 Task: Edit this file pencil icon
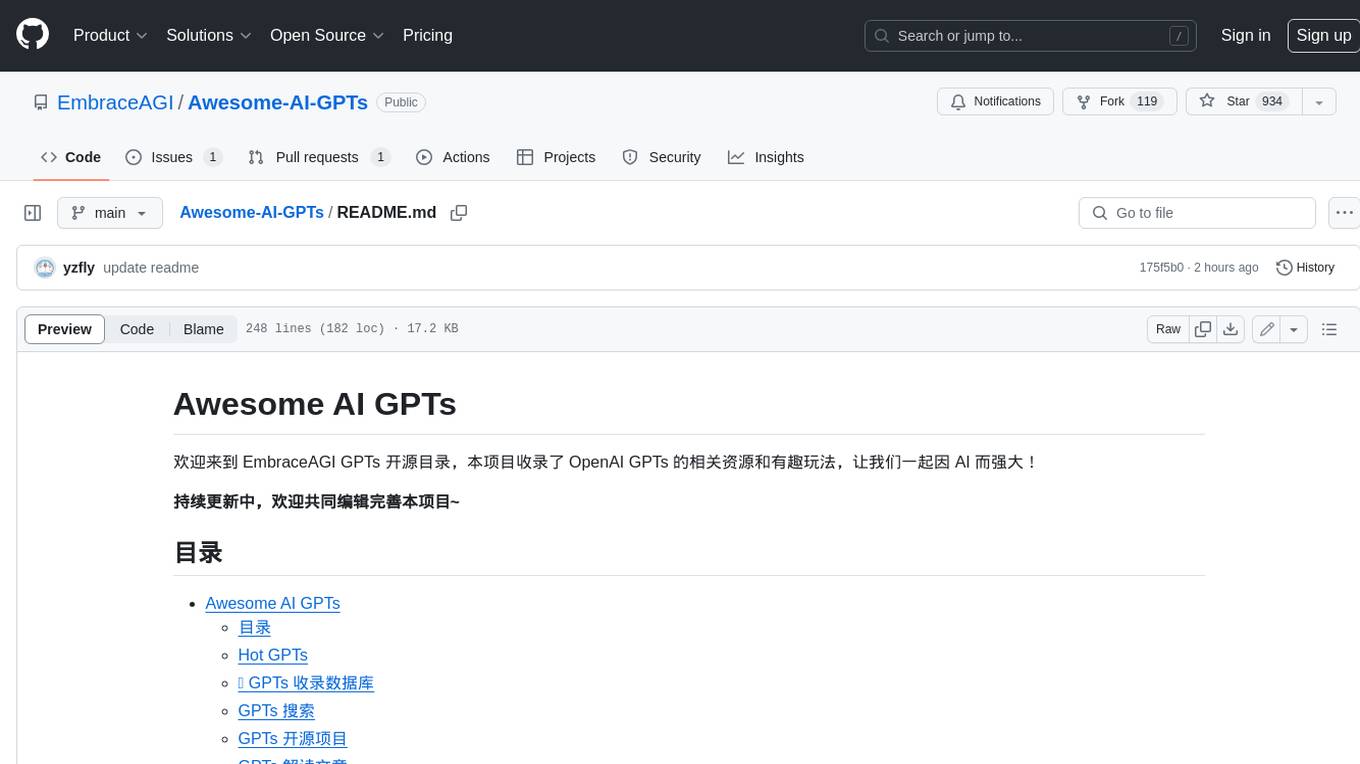(1266, 329)
